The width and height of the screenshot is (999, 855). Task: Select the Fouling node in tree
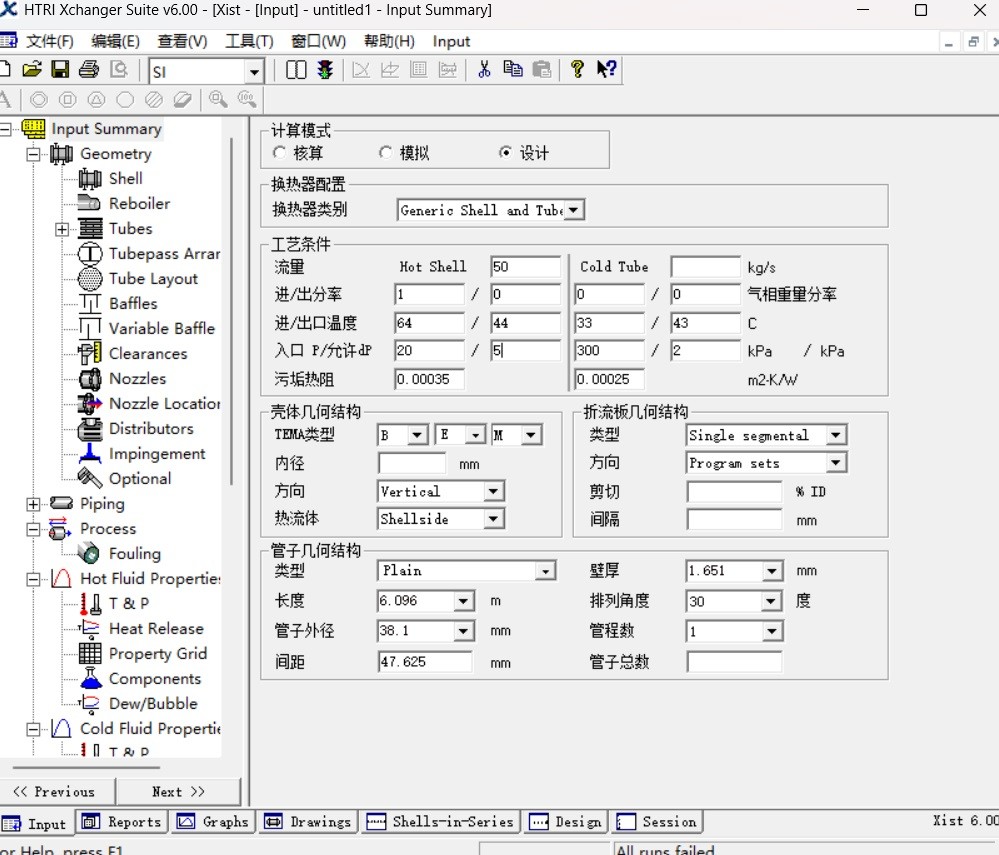pyautogui.click(x=134, y=553)
